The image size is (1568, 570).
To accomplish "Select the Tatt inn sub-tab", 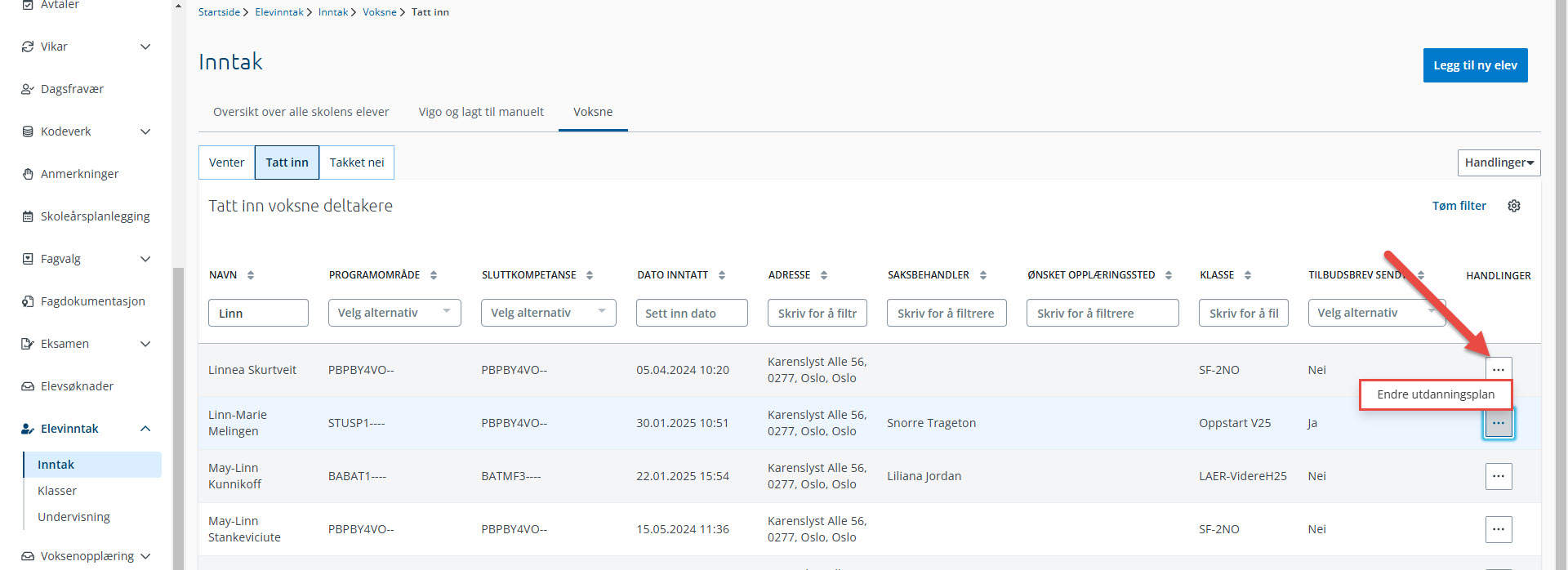I will (287, 163).
